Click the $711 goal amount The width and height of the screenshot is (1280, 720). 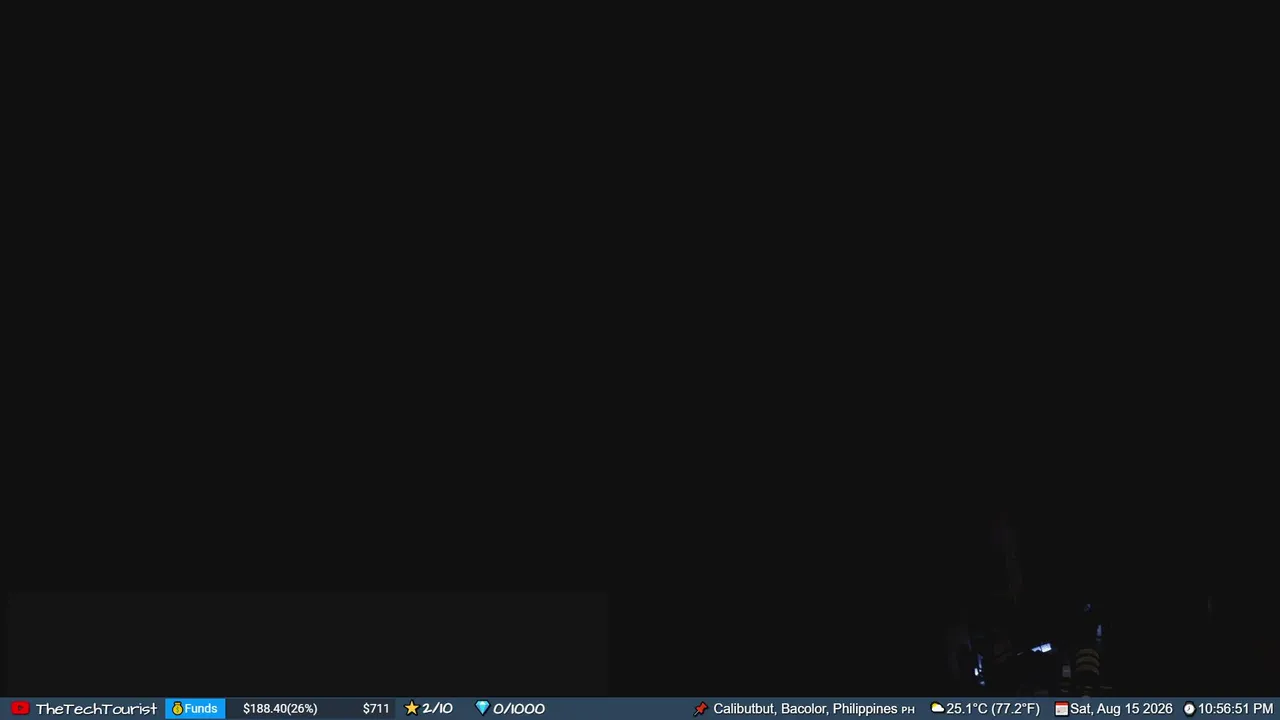pyautogui.click(x=376, y=709)
